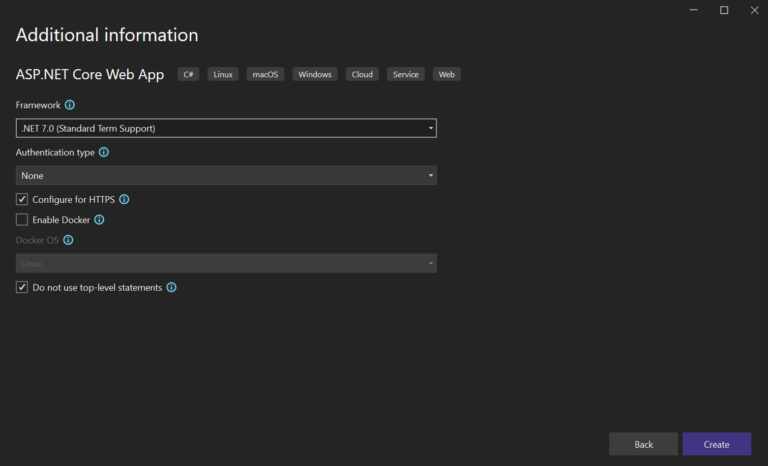Expand the Authentication type dropdown
768x466 pixels.
point(226,175)
